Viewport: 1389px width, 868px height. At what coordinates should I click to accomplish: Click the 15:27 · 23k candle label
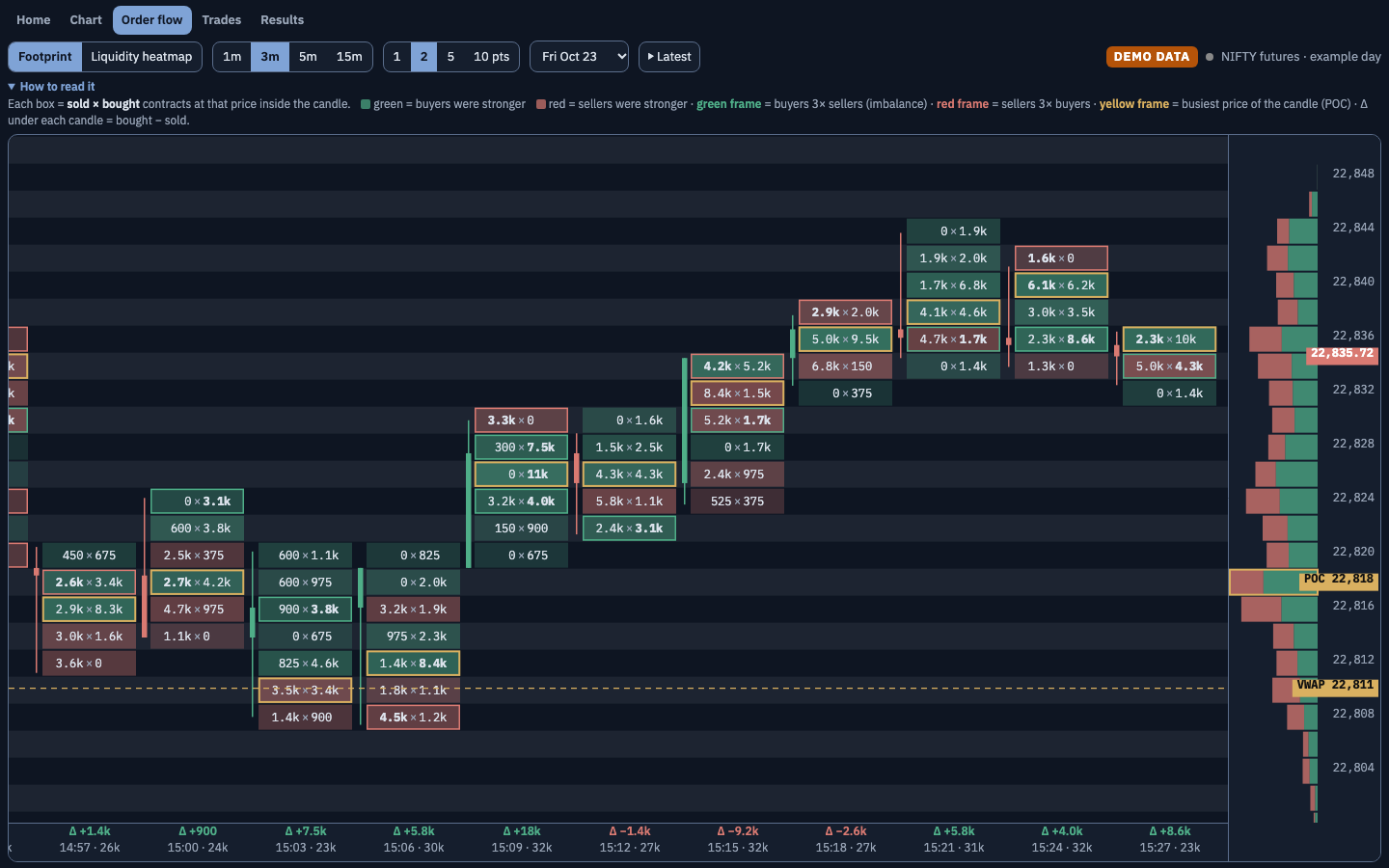click(1169, 848)
